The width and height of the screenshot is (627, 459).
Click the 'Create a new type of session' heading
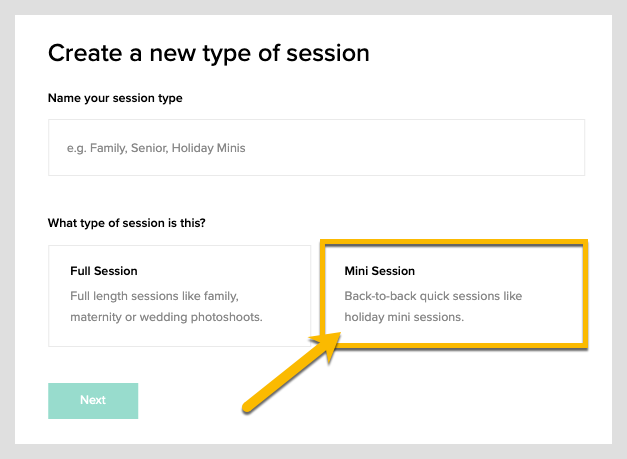click(x=208, y=54)
